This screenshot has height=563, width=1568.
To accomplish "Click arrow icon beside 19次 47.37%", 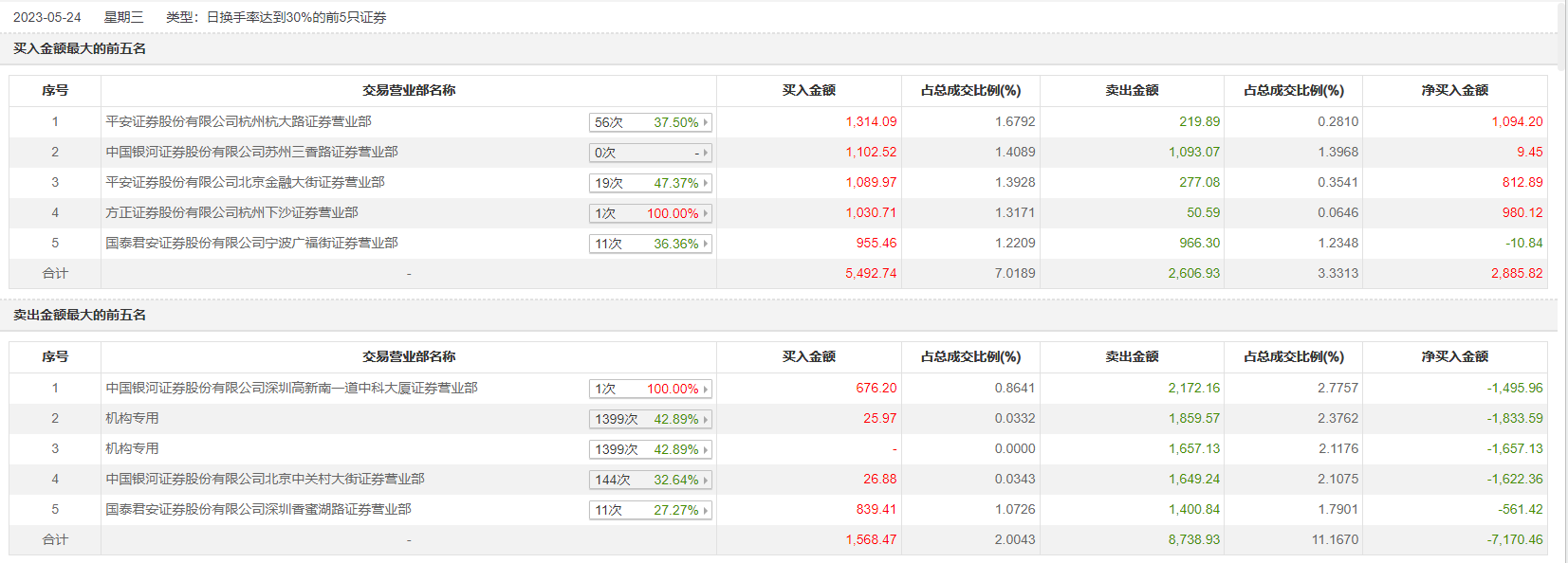I will tap(706, 183).
